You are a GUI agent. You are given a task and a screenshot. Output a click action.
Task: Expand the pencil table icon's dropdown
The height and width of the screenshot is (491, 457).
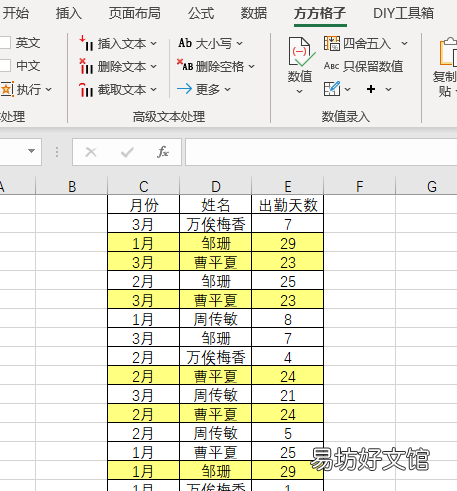pos(347,89)
